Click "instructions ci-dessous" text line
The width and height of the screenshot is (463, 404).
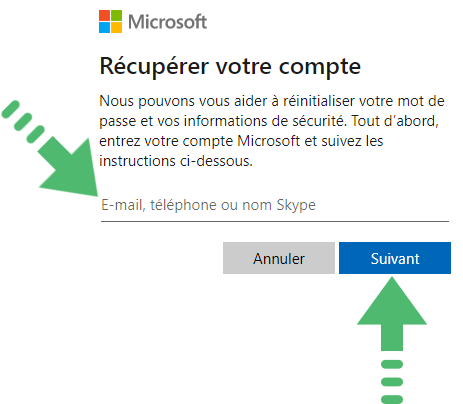click(x=176, y=161)
